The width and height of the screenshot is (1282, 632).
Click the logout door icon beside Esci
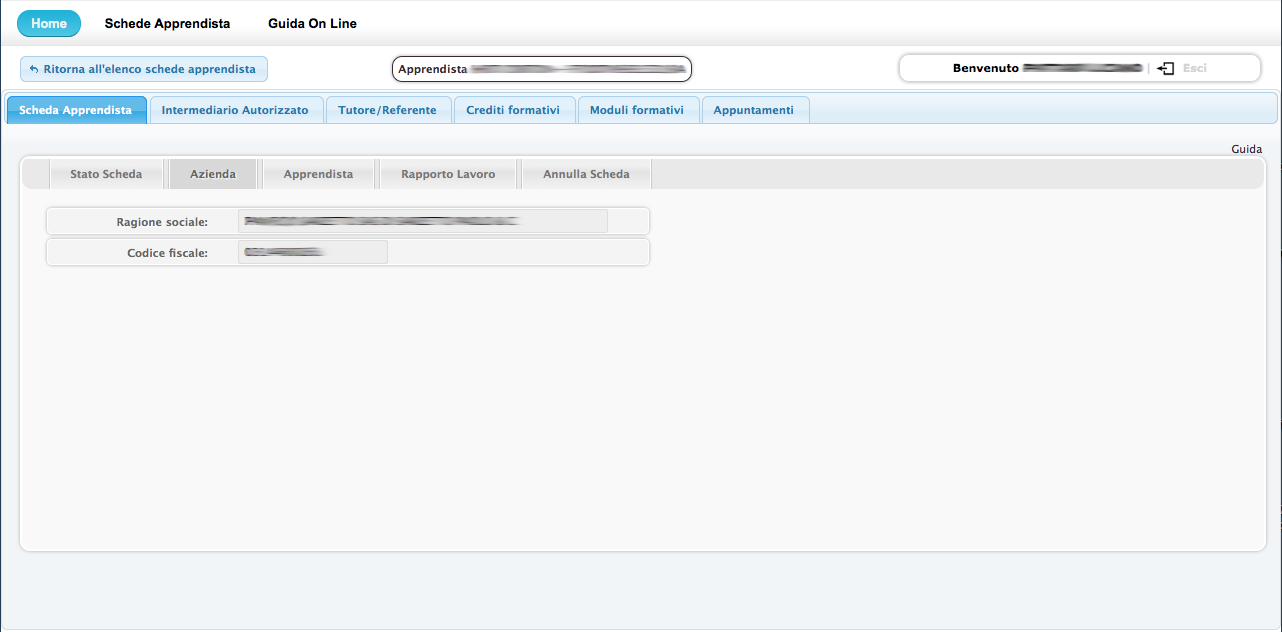tap(1165, 68)
